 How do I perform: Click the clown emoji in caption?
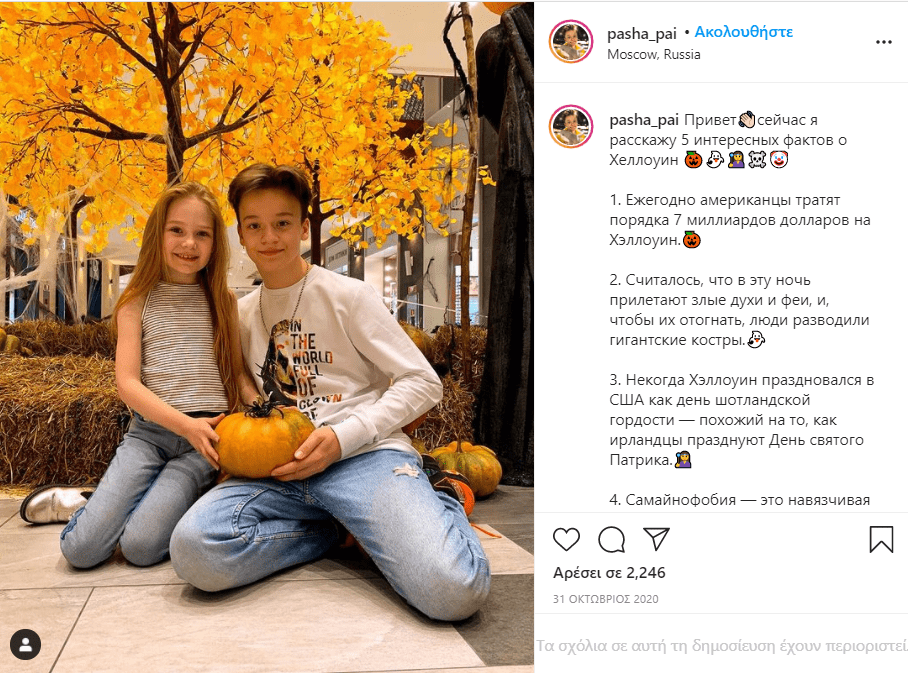[779, 159]
